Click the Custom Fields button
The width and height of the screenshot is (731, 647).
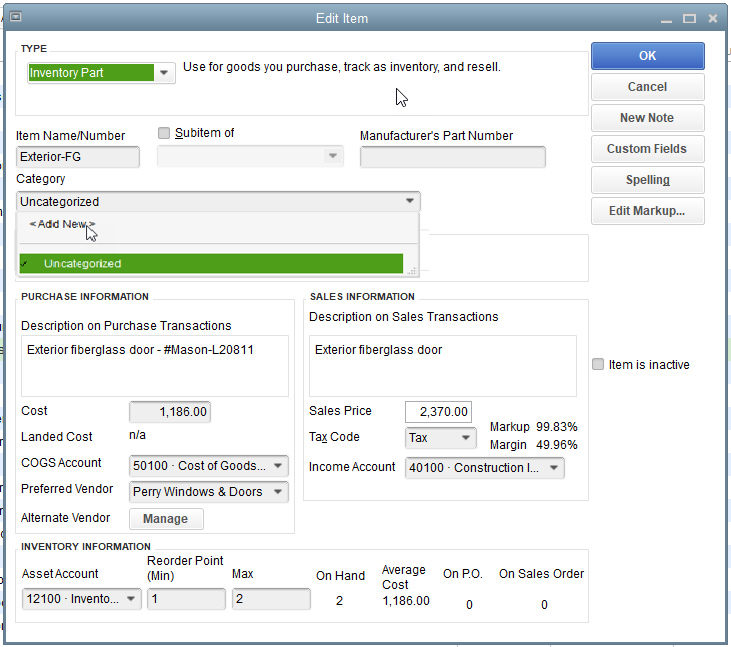pos(647,149)
